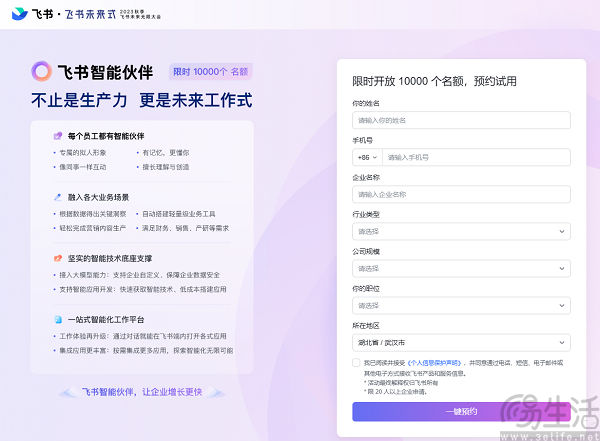
Task: Click the note 活动最终解释权归飞书所有
Action: click(x=403, y=382)
